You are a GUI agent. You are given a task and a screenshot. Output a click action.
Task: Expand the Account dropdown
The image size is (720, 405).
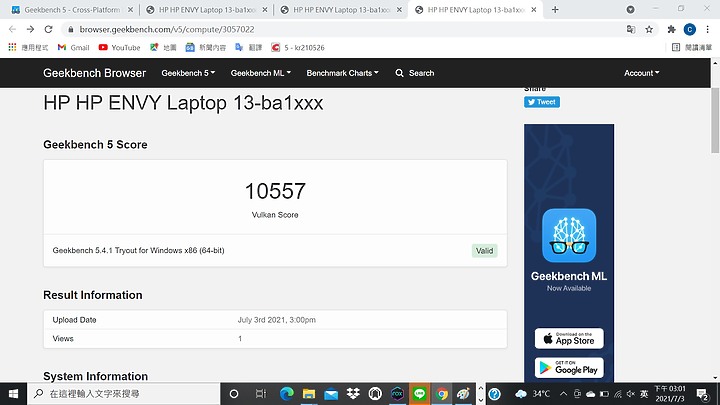pos(641,73)
